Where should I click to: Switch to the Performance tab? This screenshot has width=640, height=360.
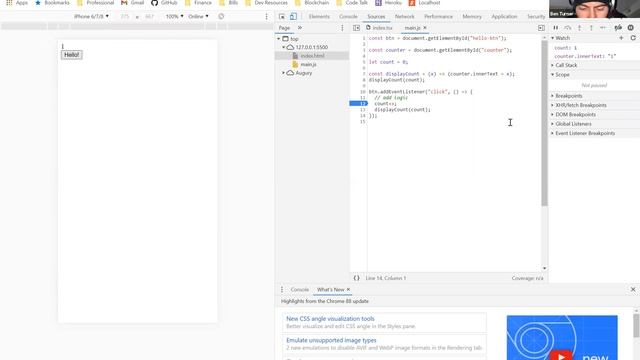click(x=438, y=16)
